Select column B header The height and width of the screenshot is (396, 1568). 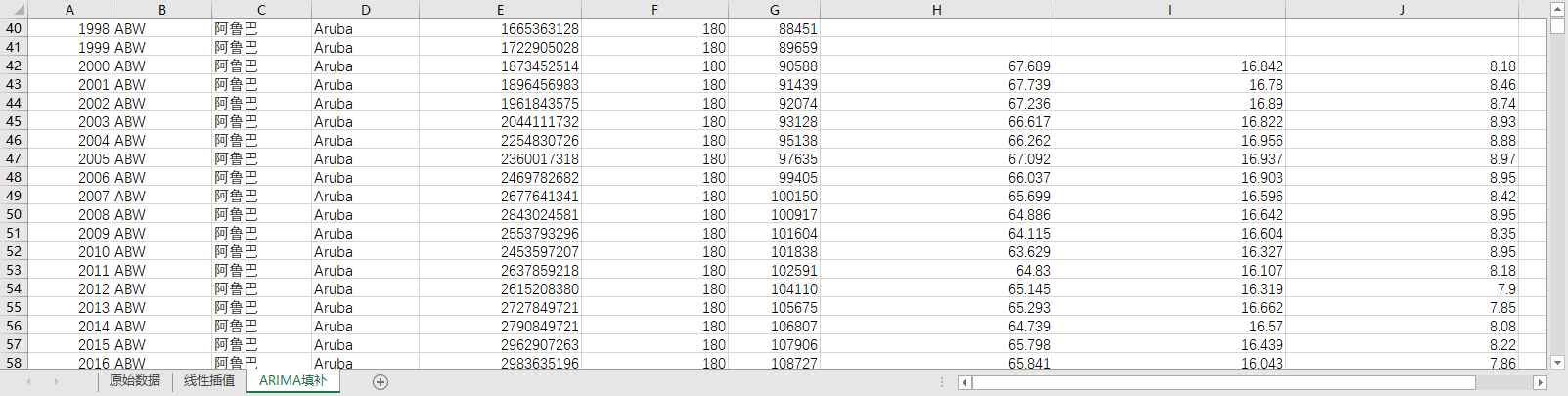tap(162, 10)
